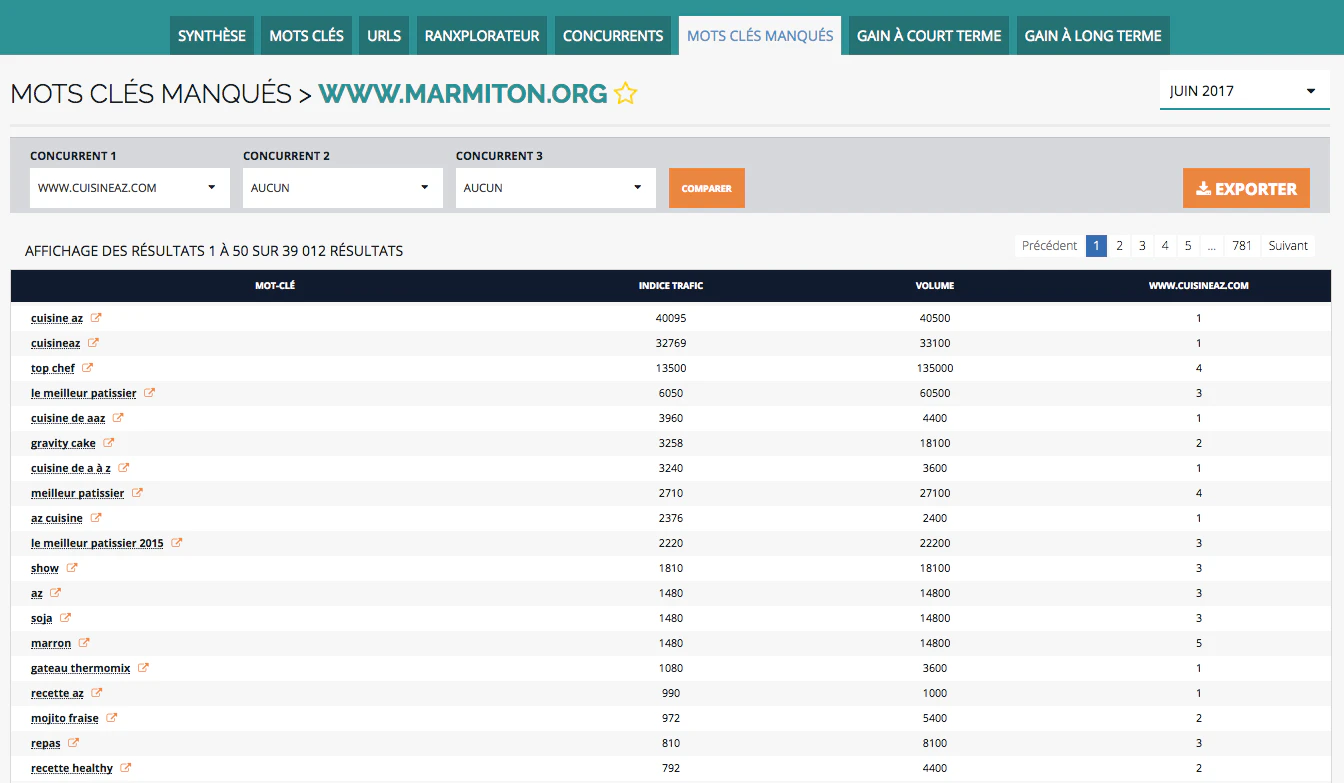Open the Ranxplorateur tab
This screenshot has height=783, width=1344.
point(482,36)
